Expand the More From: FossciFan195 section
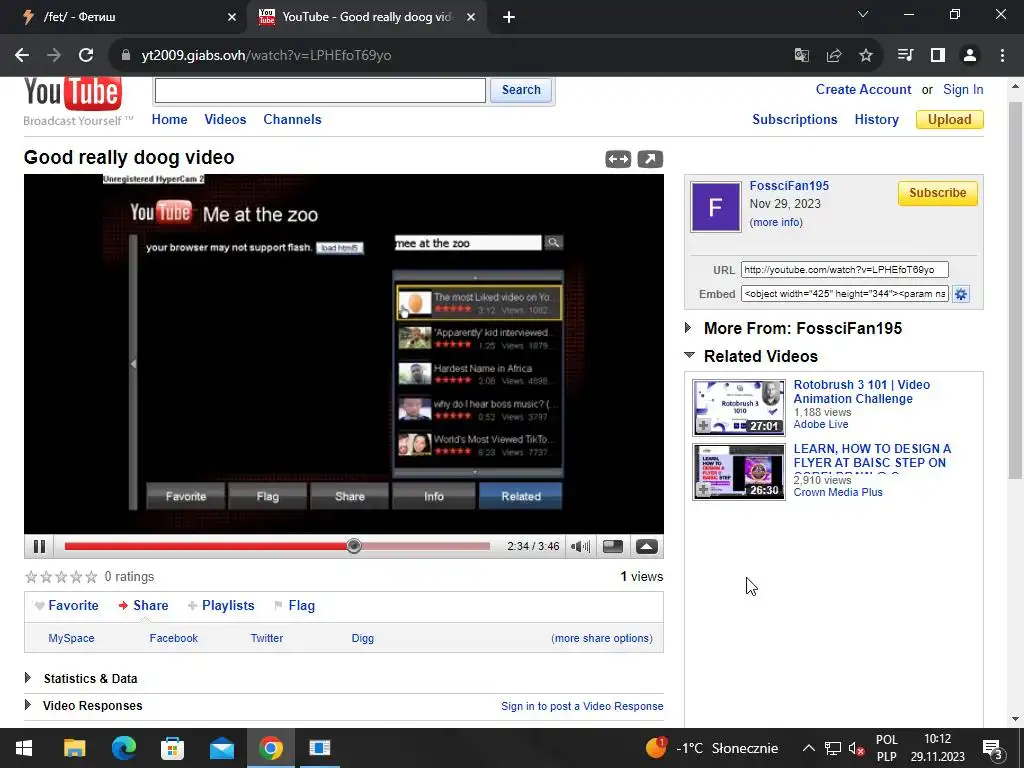Screen dimensions: 1024x768 [x=688, y=327]
